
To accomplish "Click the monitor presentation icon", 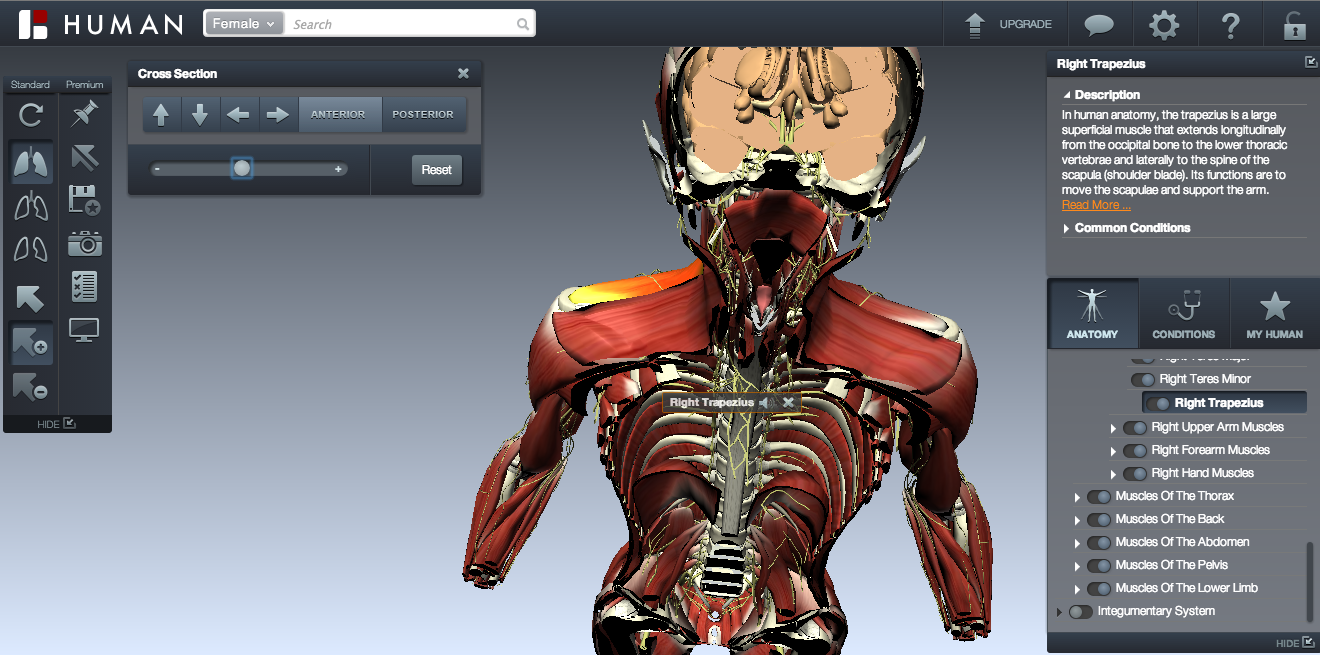I will click(x=85, y=328).
